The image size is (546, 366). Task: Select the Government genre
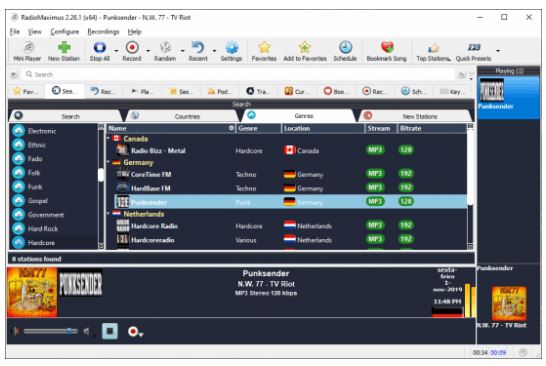[54, 215]
